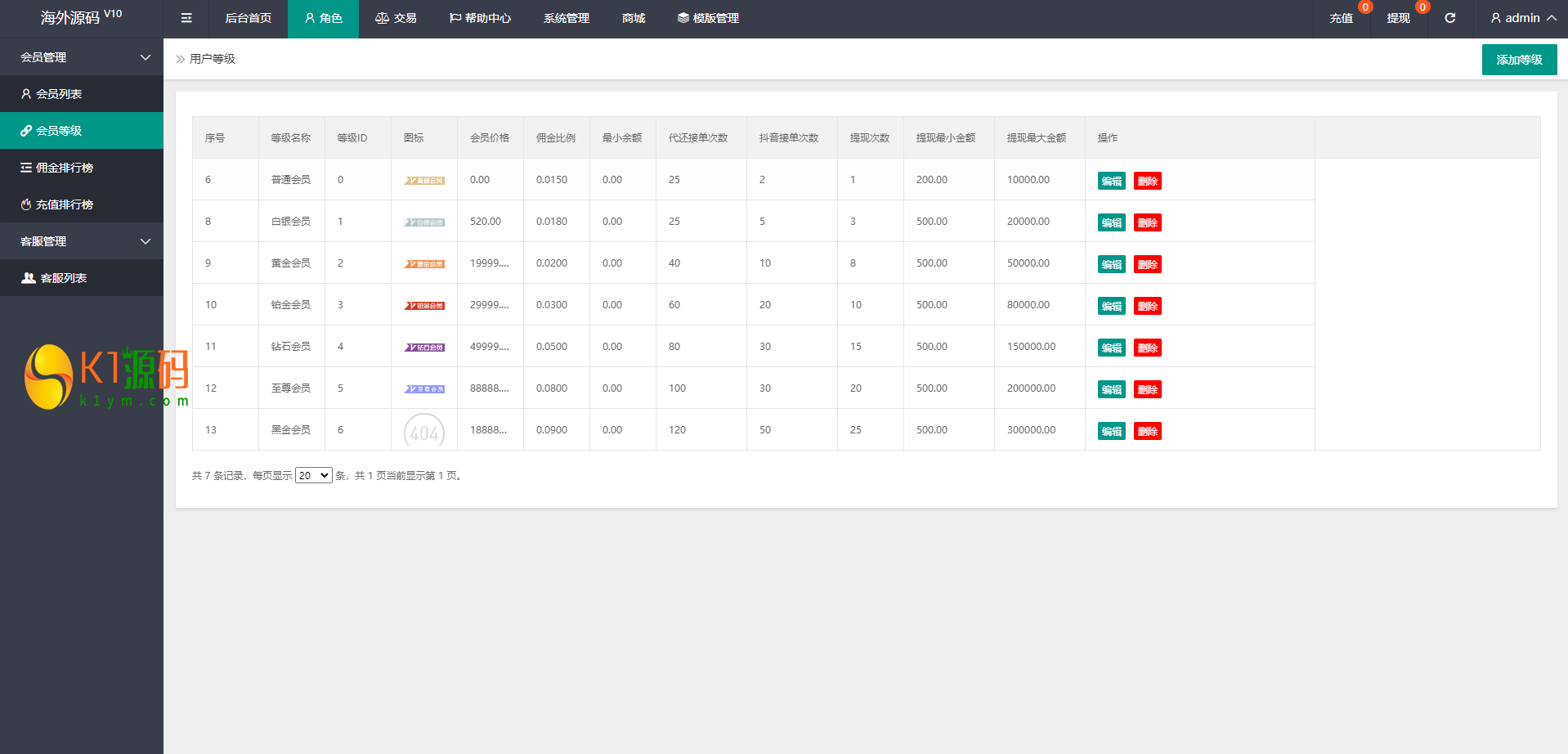The width and height of the screenshot is (1568, 754).
Task: Edit the 普通会员 row
Action: [1112, 181]
